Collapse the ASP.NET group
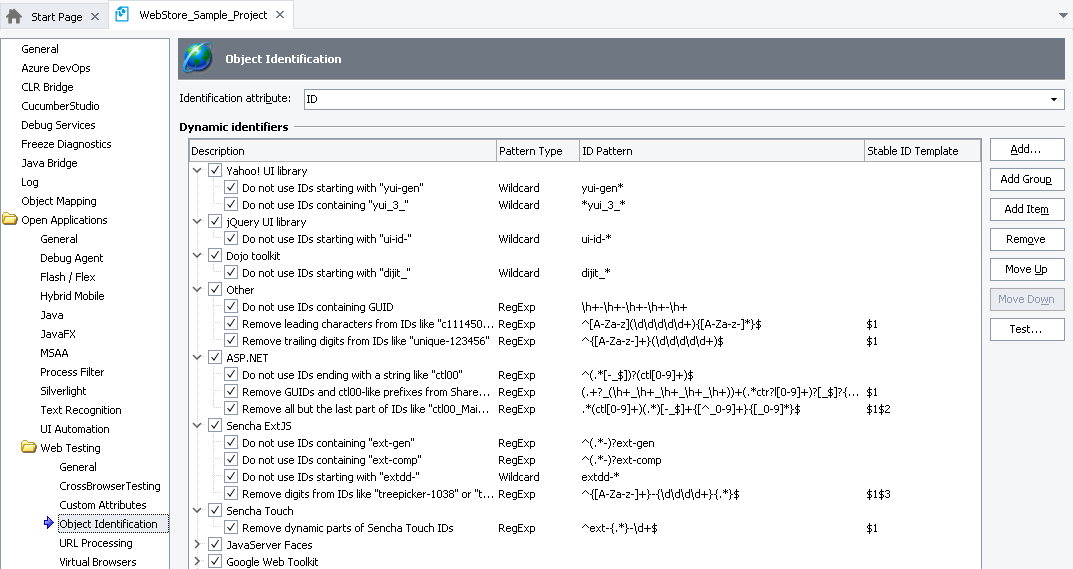 pyautogui.click(x=197, y=358)
